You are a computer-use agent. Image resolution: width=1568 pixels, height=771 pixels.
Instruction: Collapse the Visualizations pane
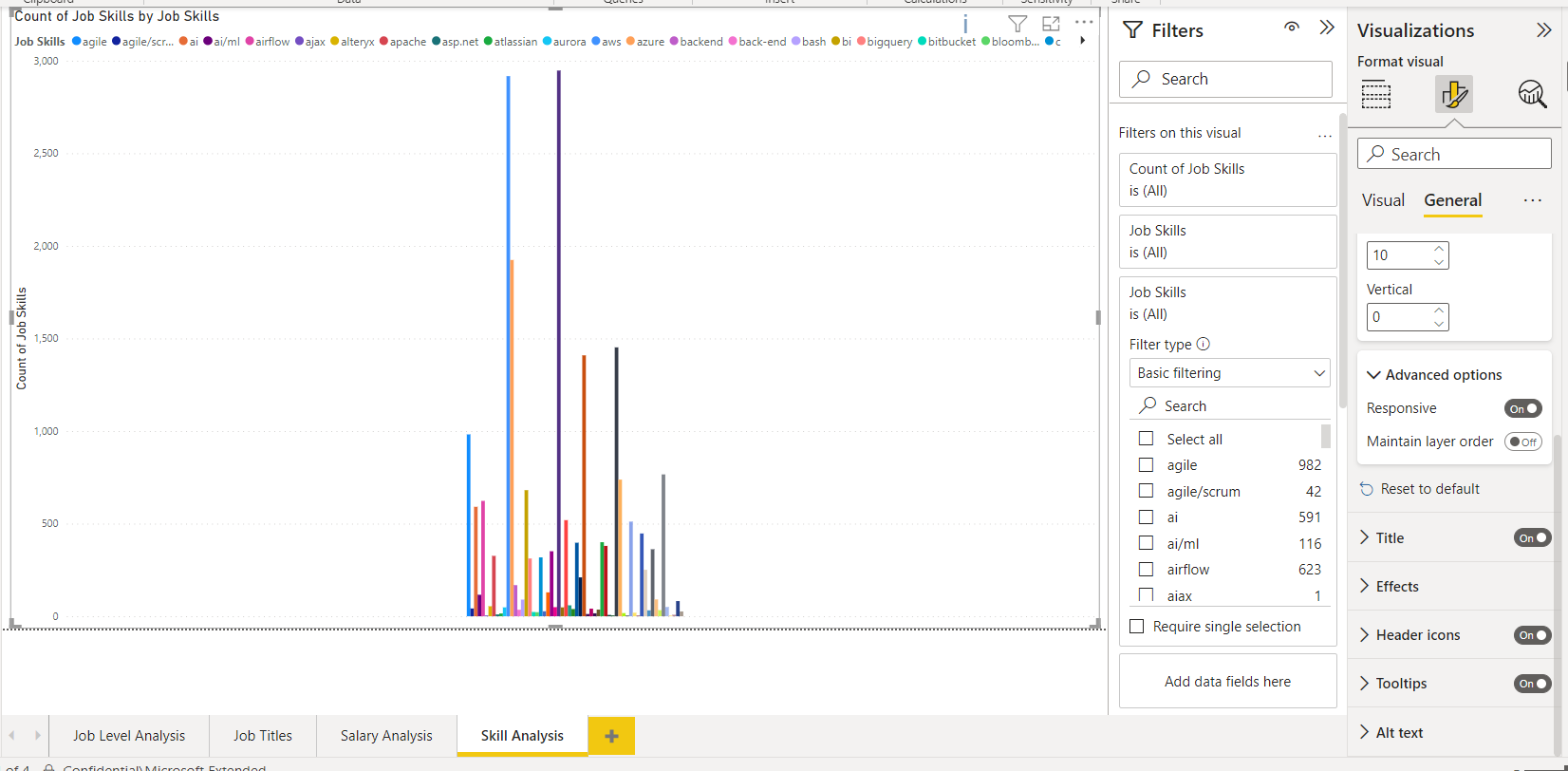coord(1543,30)
